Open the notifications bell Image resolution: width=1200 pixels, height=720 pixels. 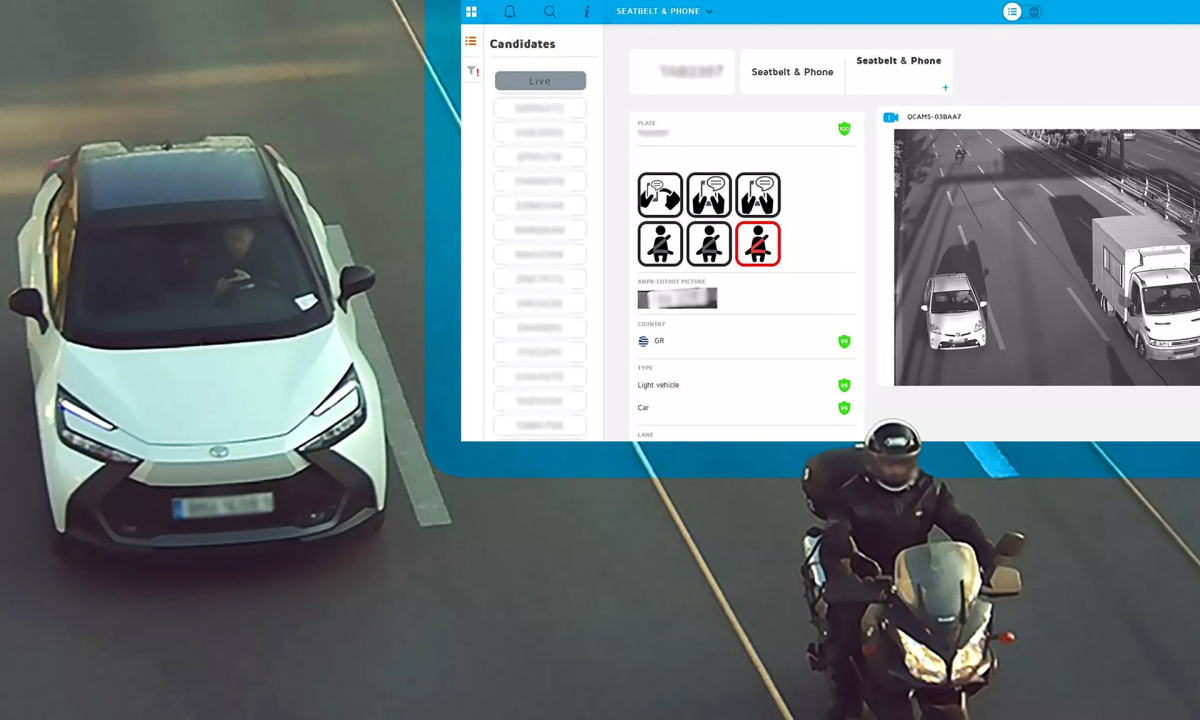coord(509,12)
